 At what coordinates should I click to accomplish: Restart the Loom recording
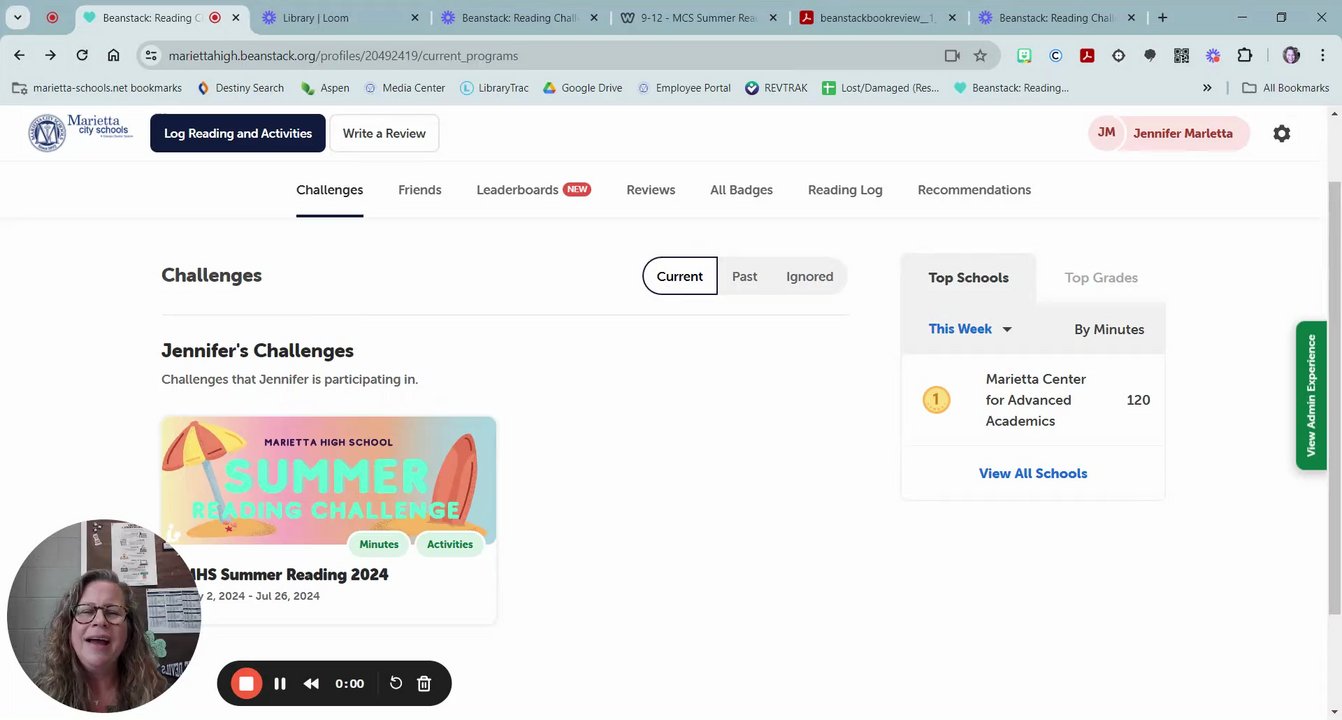click(396, 684)
